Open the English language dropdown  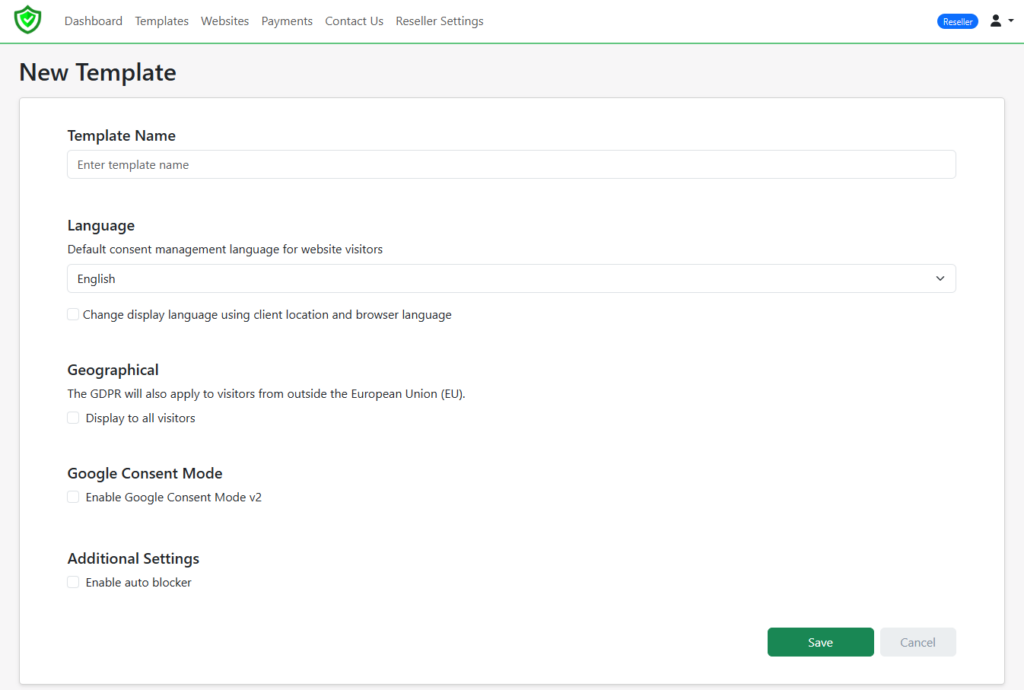click(511, 279)
